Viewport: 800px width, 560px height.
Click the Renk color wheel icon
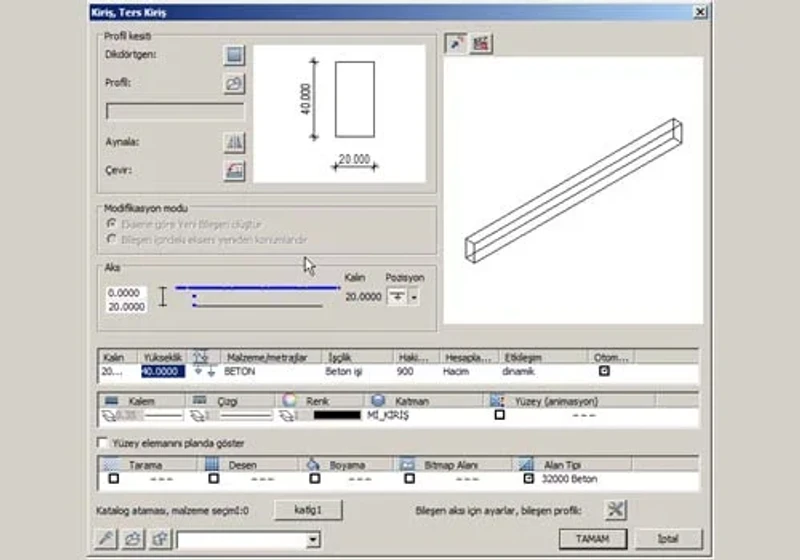289,400
